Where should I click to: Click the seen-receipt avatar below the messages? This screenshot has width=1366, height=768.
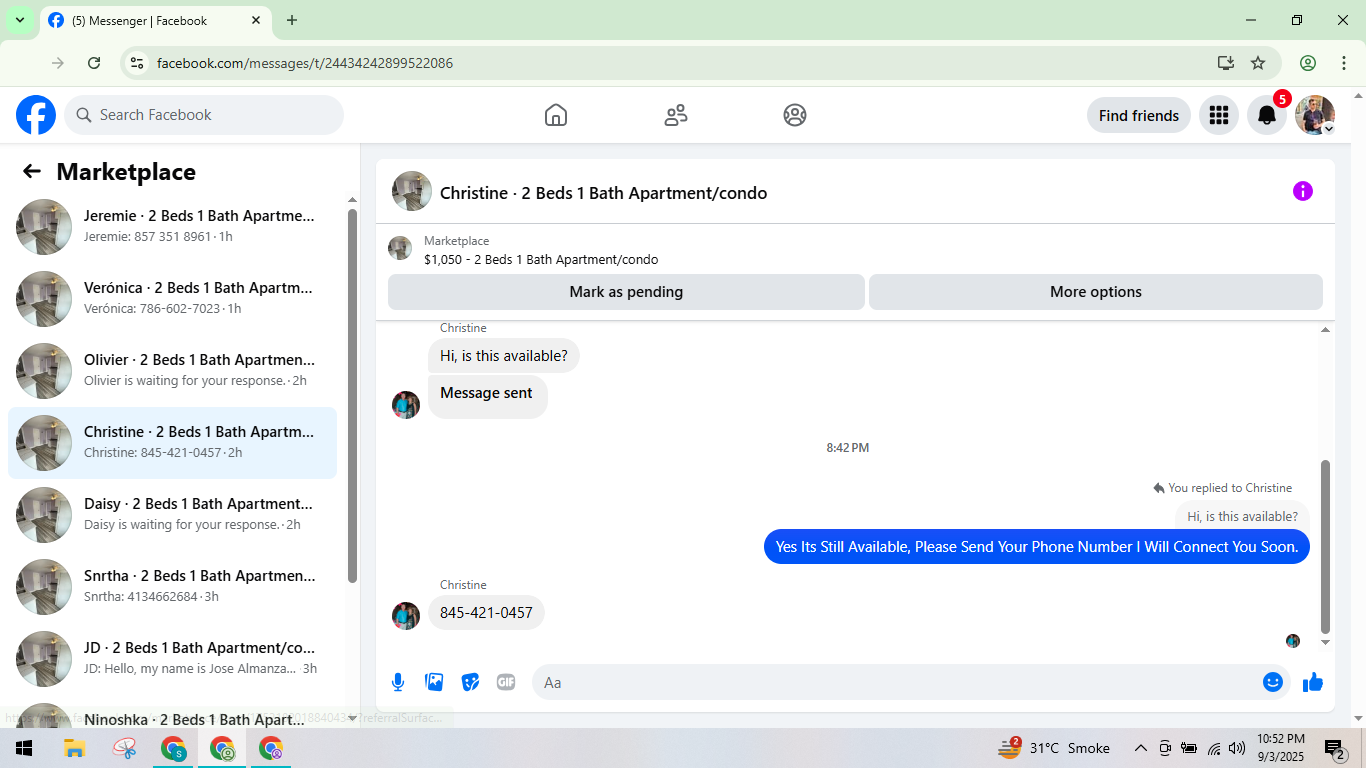[1293, 640]
